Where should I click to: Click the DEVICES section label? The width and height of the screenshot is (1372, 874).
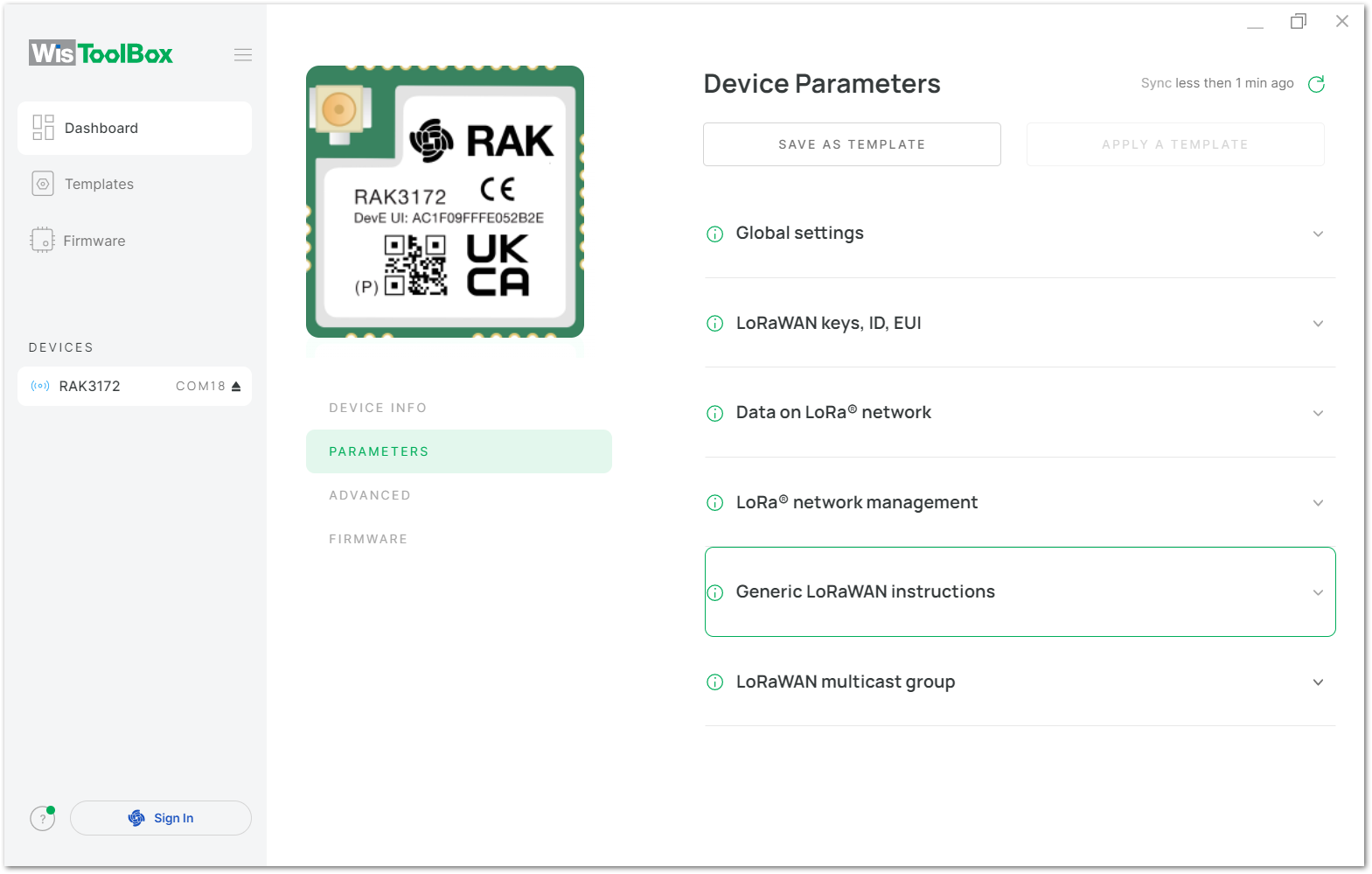pos(60,347)
